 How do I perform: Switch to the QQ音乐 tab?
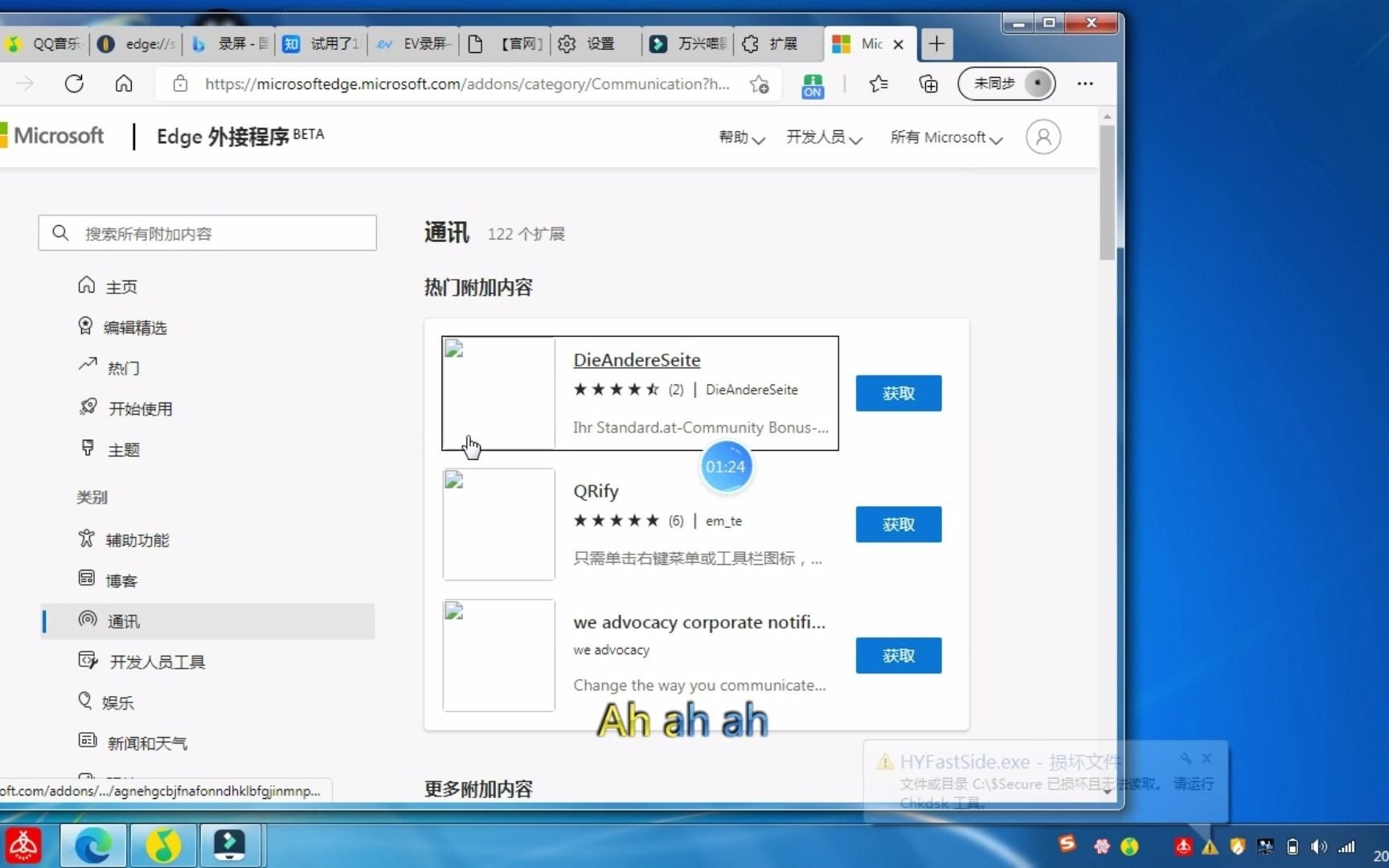click(x=44, y=44)
